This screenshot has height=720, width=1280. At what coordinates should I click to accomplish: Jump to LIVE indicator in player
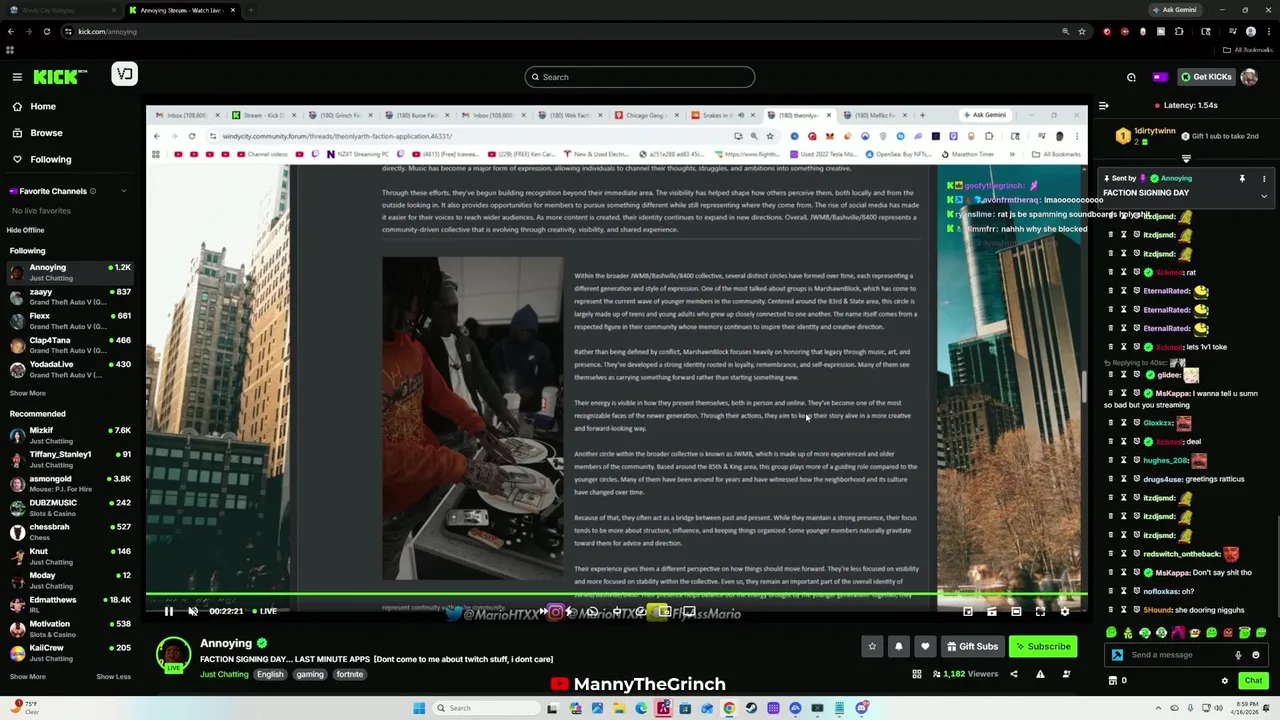[264, 611]
